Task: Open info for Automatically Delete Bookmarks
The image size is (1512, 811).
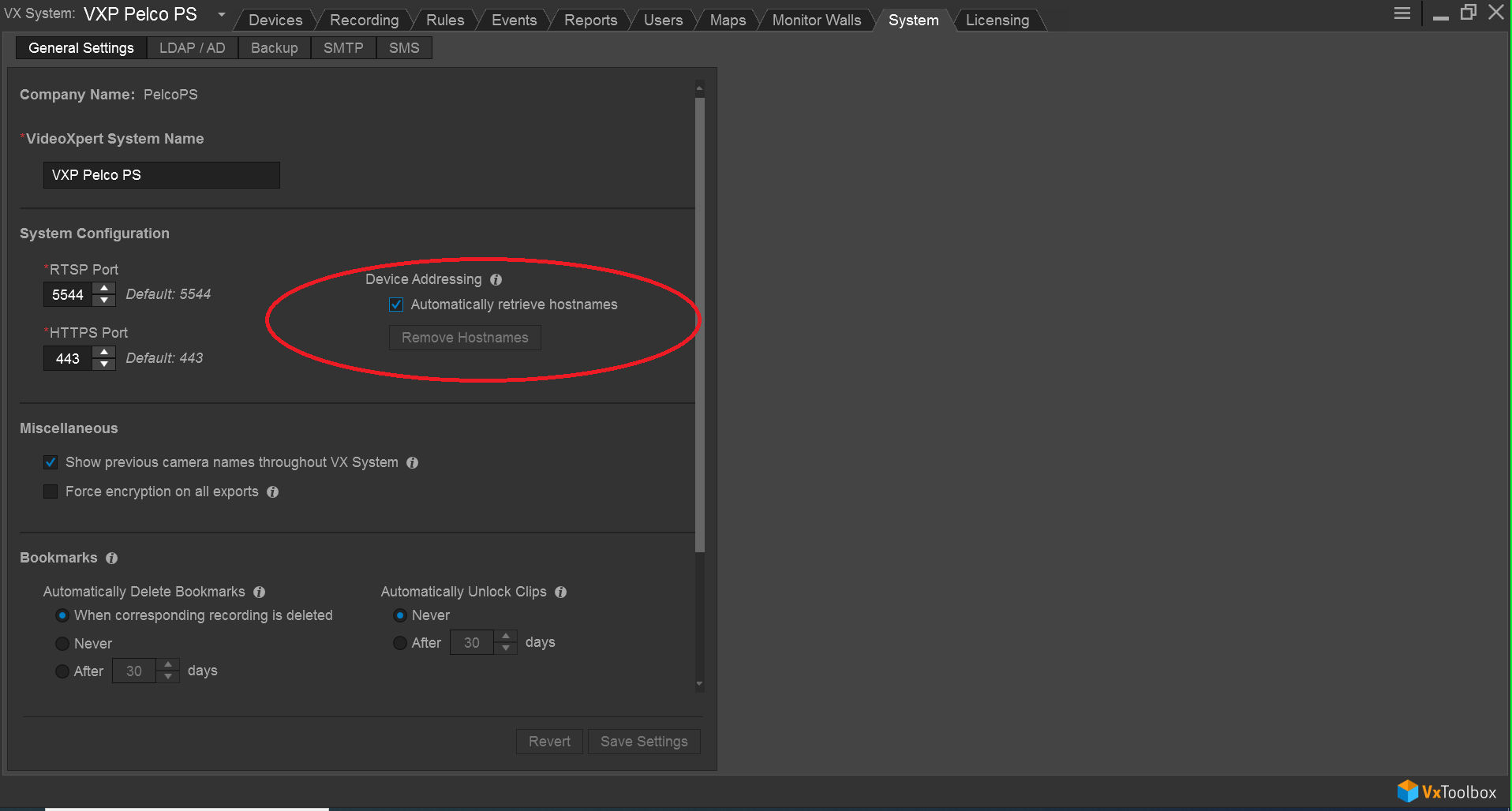Action: (x=259, y=592)
